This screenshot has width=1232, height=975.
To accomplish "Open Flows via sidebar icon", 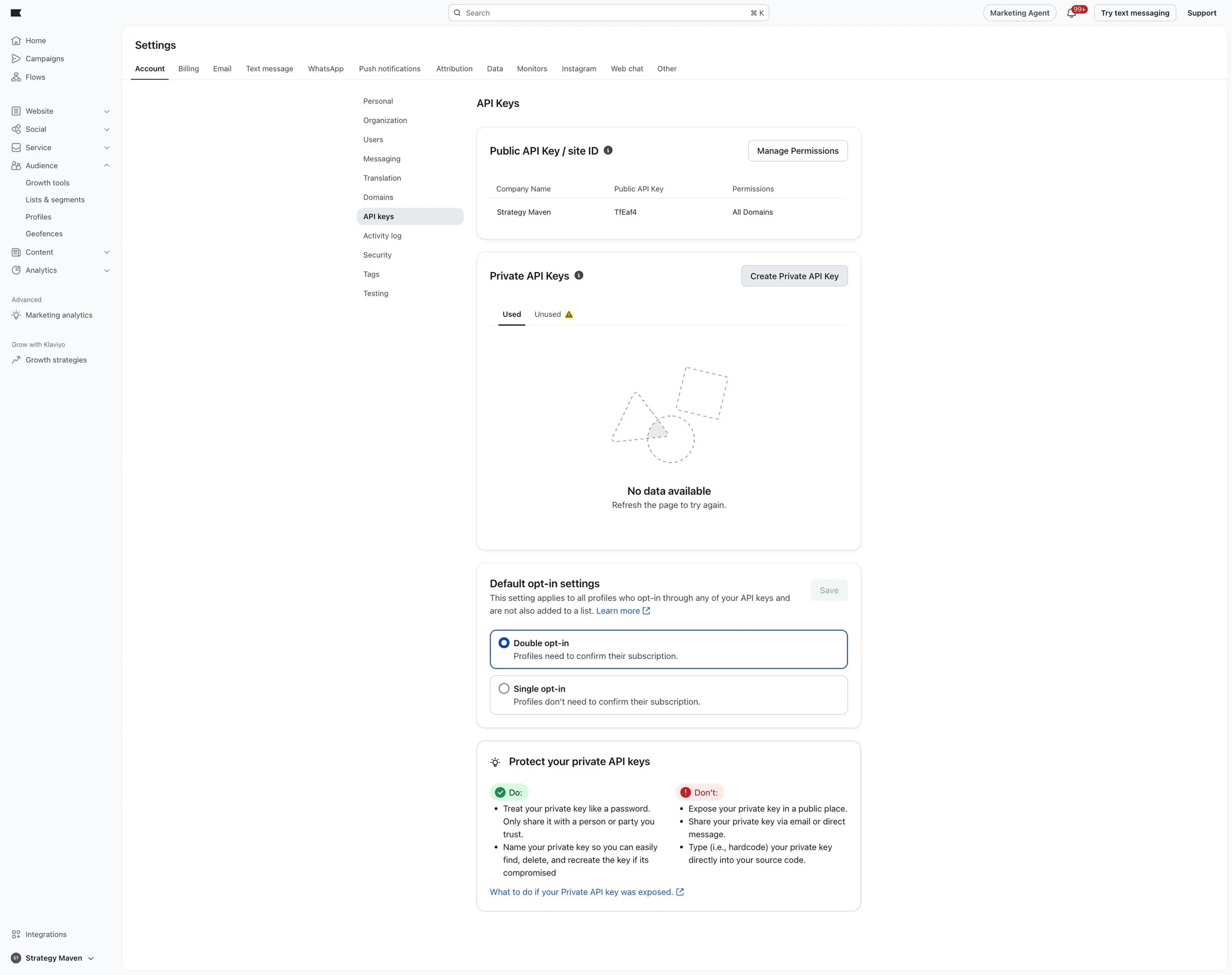I will pyautogui.click(x=16, y=77).
